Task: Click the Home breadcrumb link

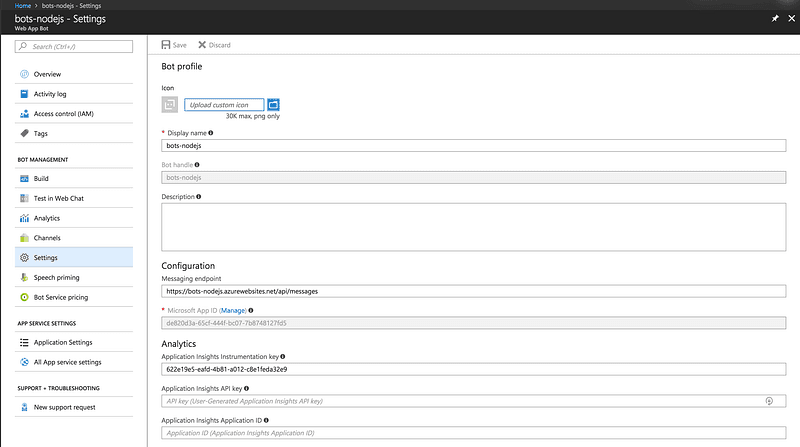Action: click(x=22, y=6)
